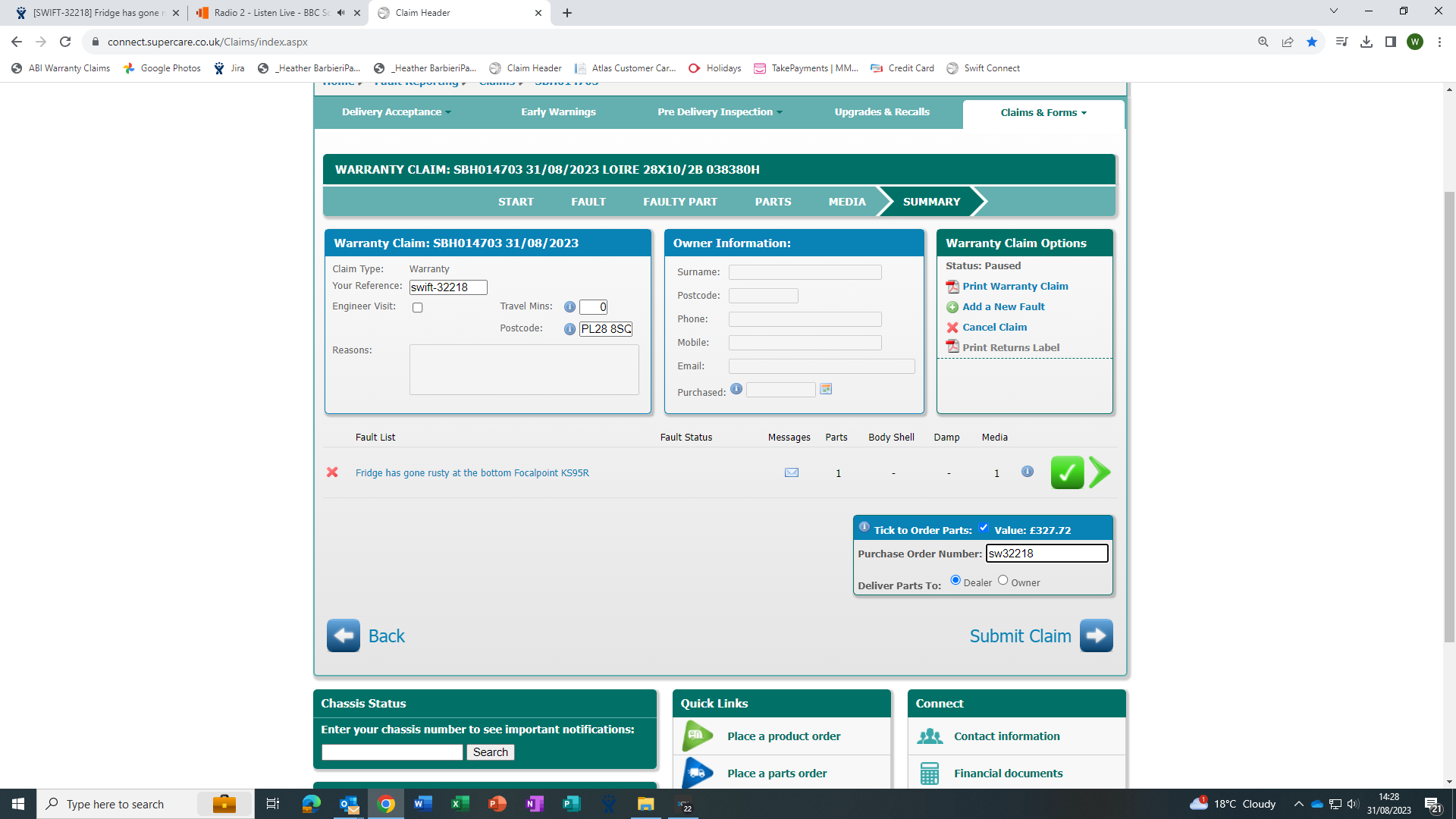Open Chrome from the Windows taskbar
This screenshot has width=1456, height=819.
pyautogui.click(x=386, y=804)
